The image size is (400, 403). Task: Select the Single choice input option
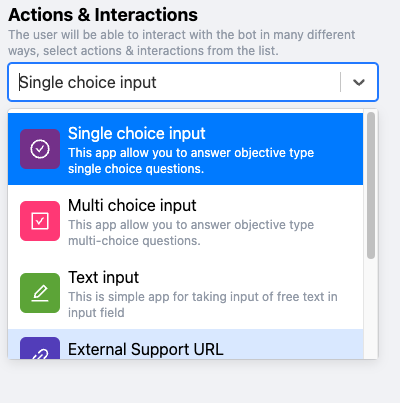pos(185,149)
